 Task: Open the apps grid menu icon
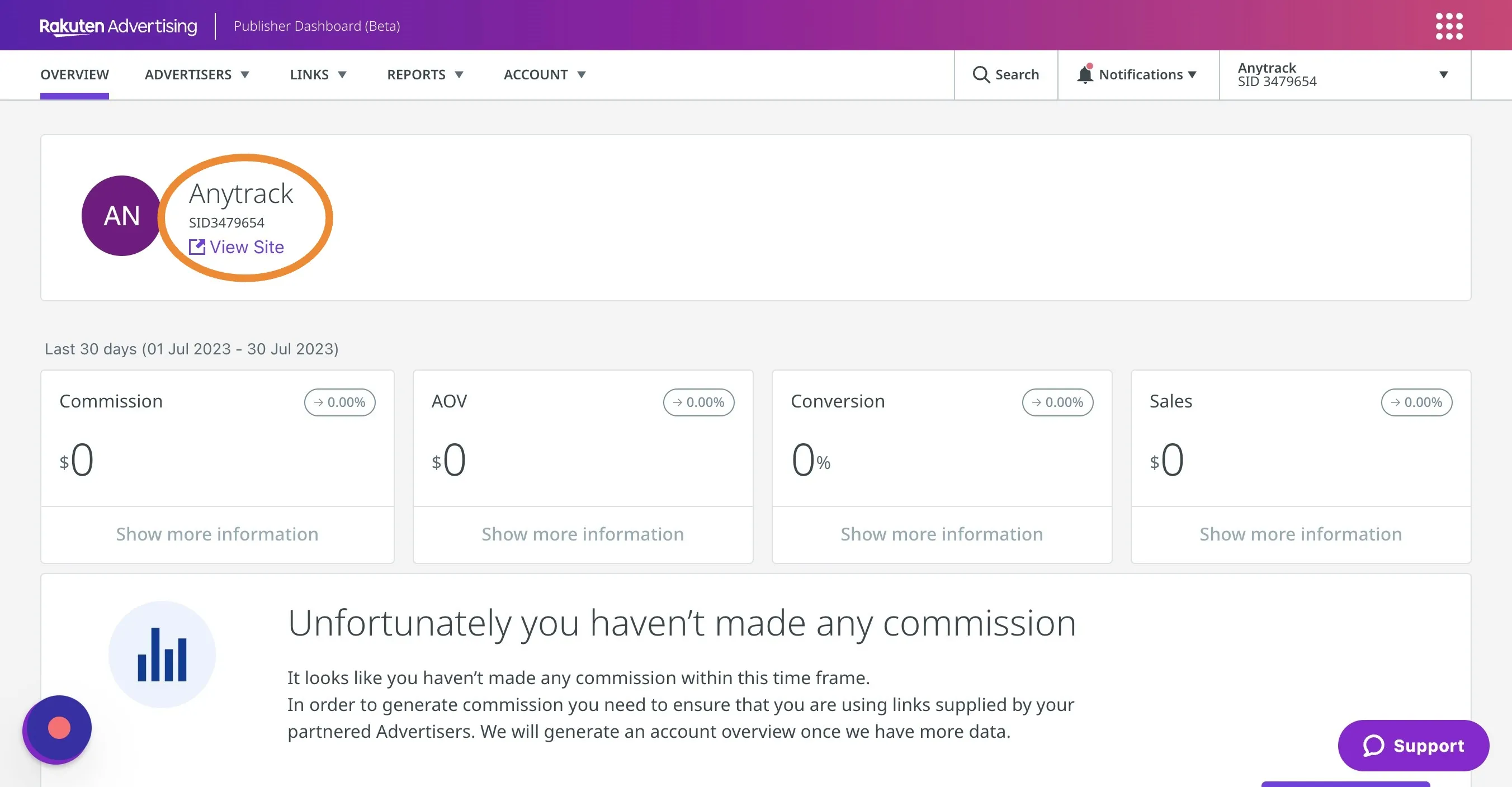point(1449,26)
